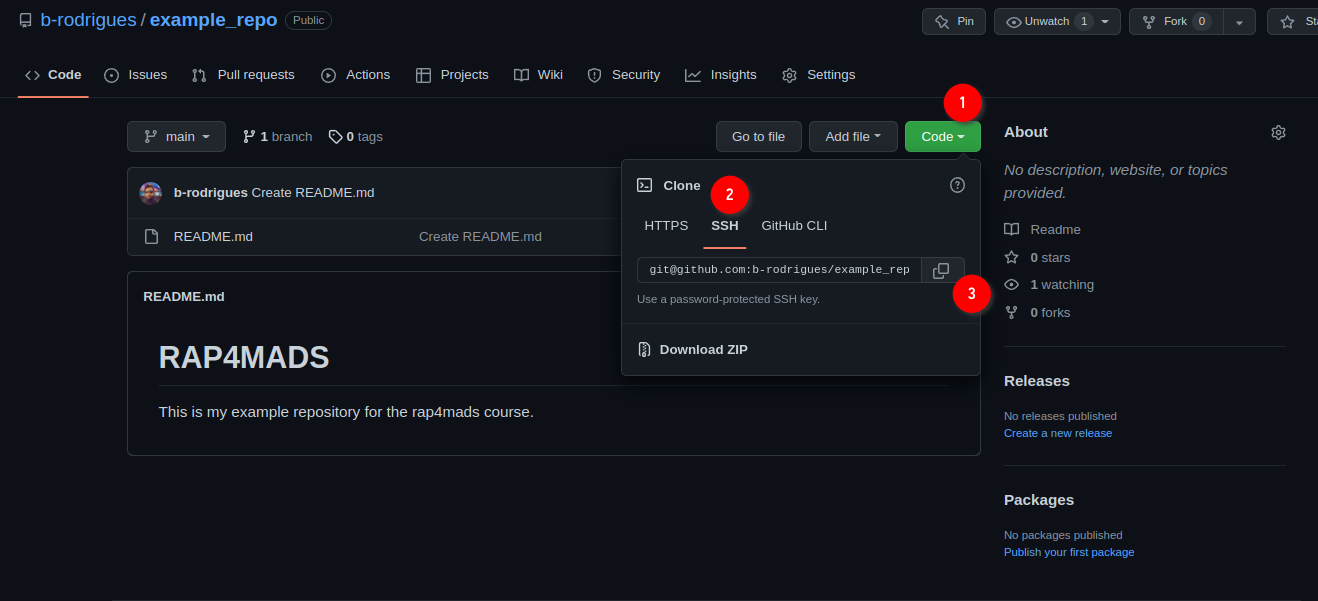The height and width of the screenshot is (601, 1318).
Task: Expand the caret next to the Fork button
Action: tap(1239, 21)
